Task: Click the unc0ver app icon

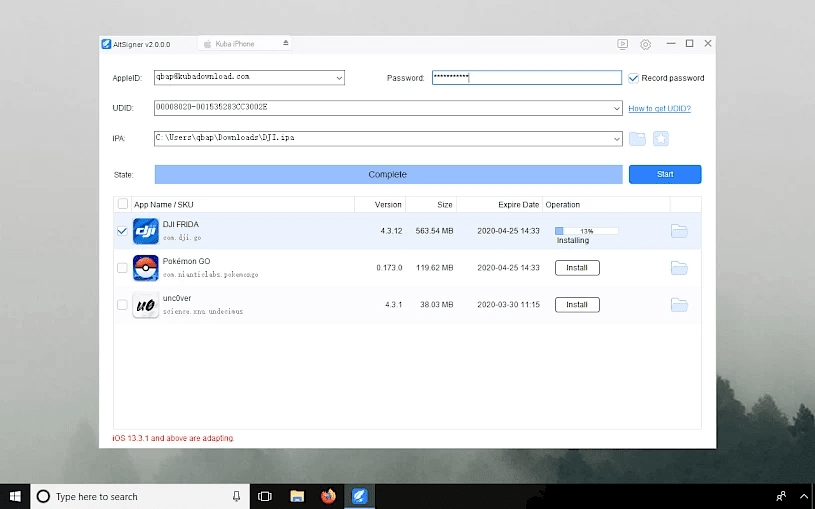Action: pos(146,305)
